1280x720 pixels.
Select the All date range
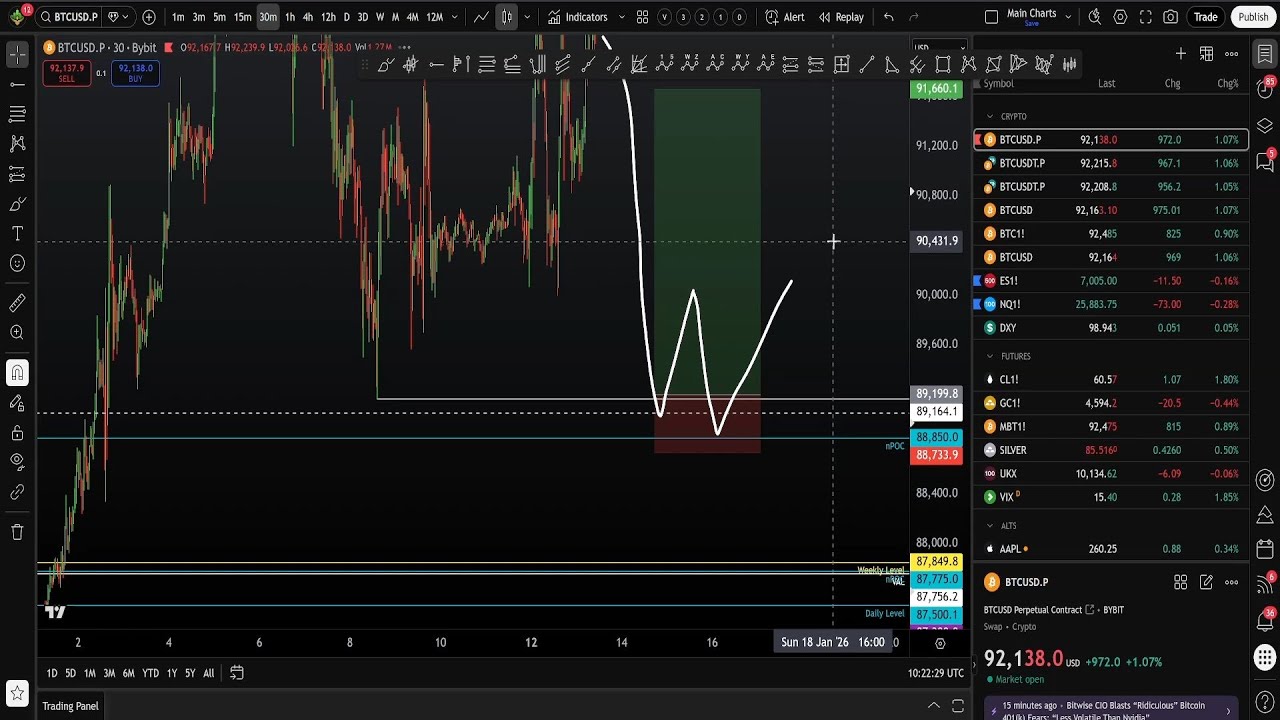click(x=208, y=674)
